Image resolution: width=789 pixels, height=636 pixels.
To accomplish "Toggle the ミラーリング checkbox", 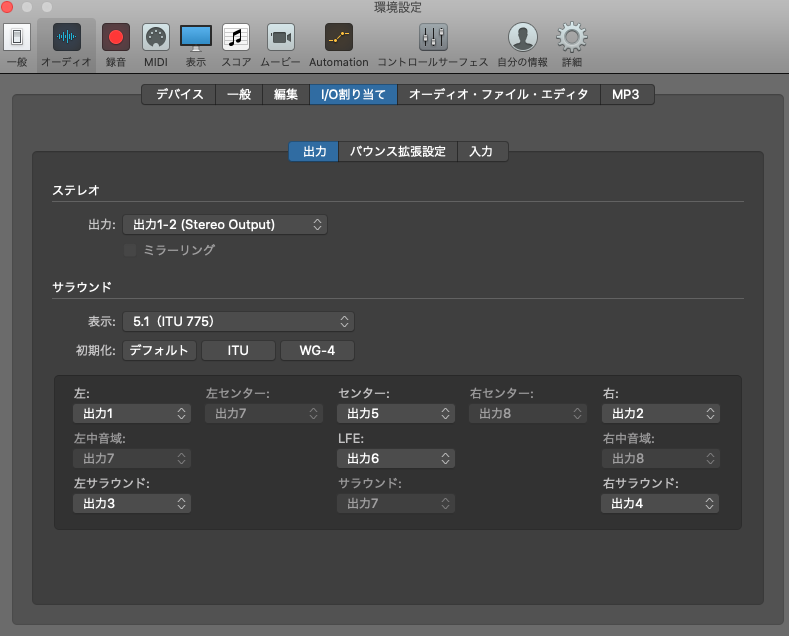I will [130, 250].
